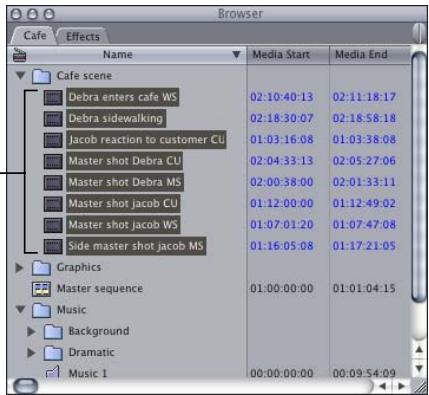Click the Cafe scene bin folder icon

click(41, 76)
